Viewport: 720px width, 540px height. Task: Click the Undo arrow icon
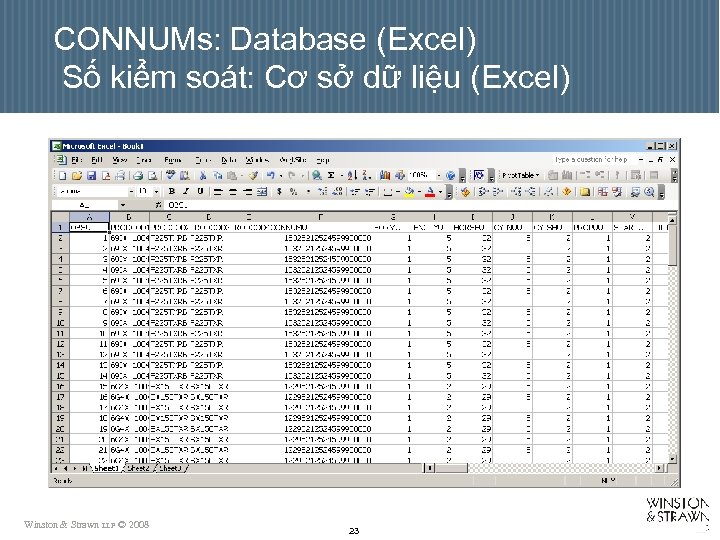pos(270,175)
